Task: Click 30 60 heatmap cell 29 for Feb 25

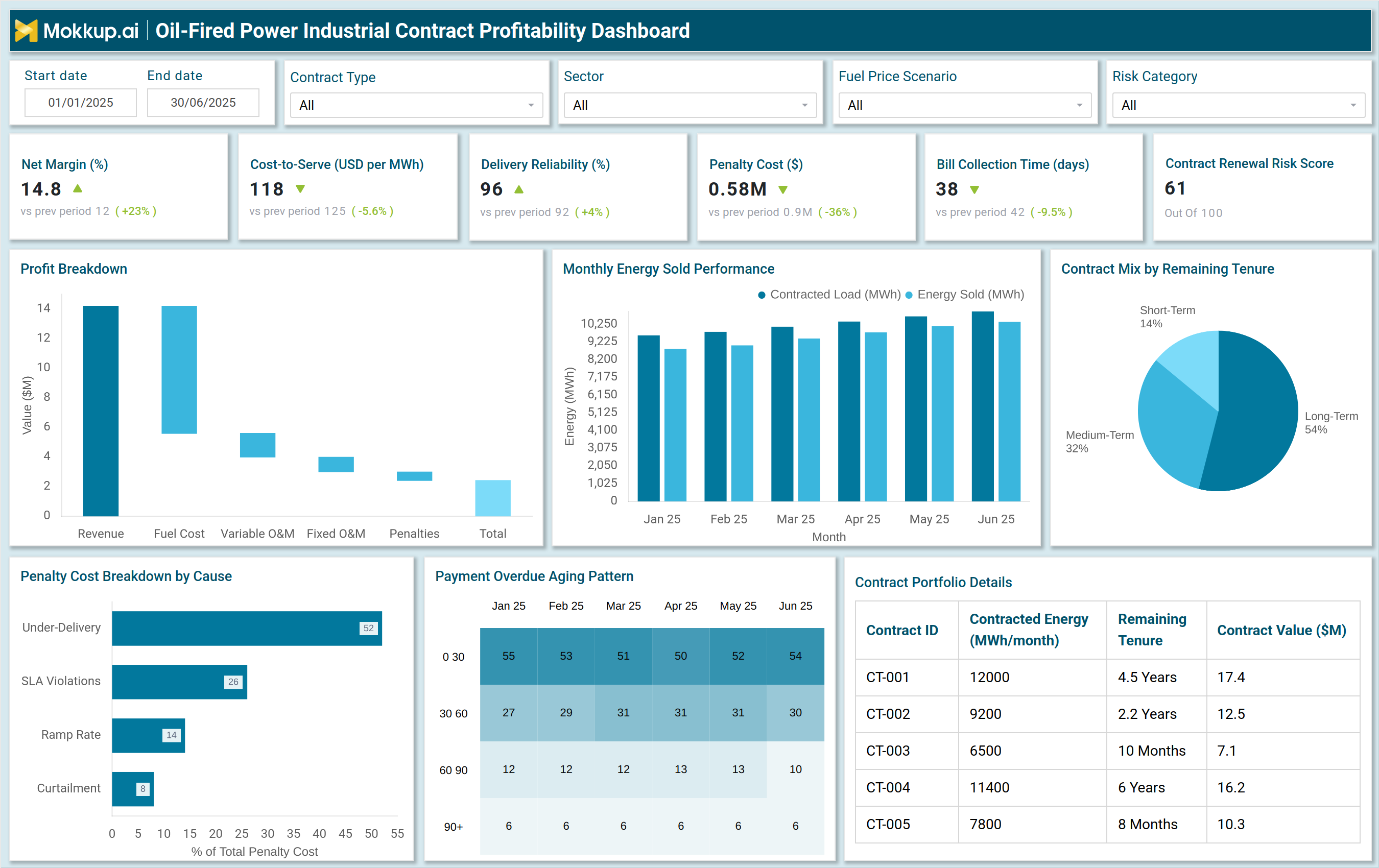Action: pos(566,713)
